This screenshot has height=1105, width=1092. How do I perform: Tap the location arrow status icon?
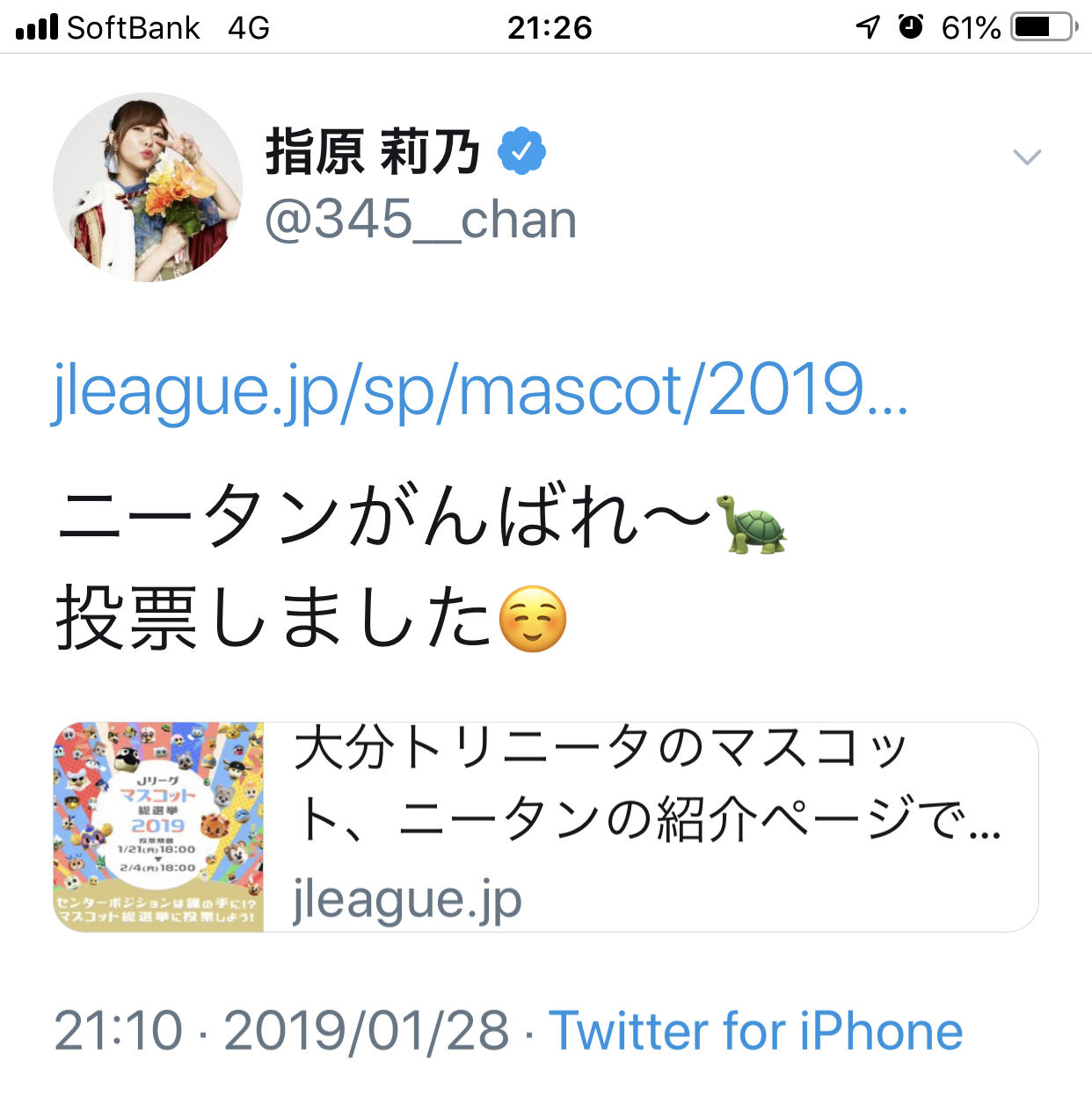coord(868,27)
